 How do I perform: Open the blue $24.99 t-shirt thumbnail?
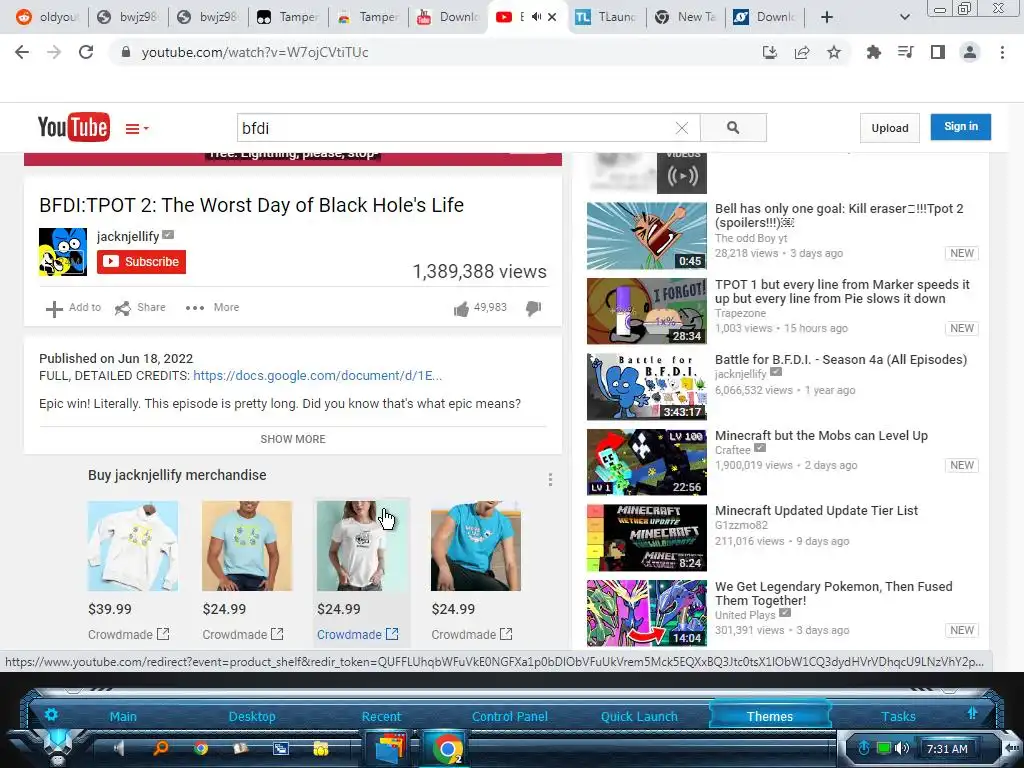coord(476,546)
